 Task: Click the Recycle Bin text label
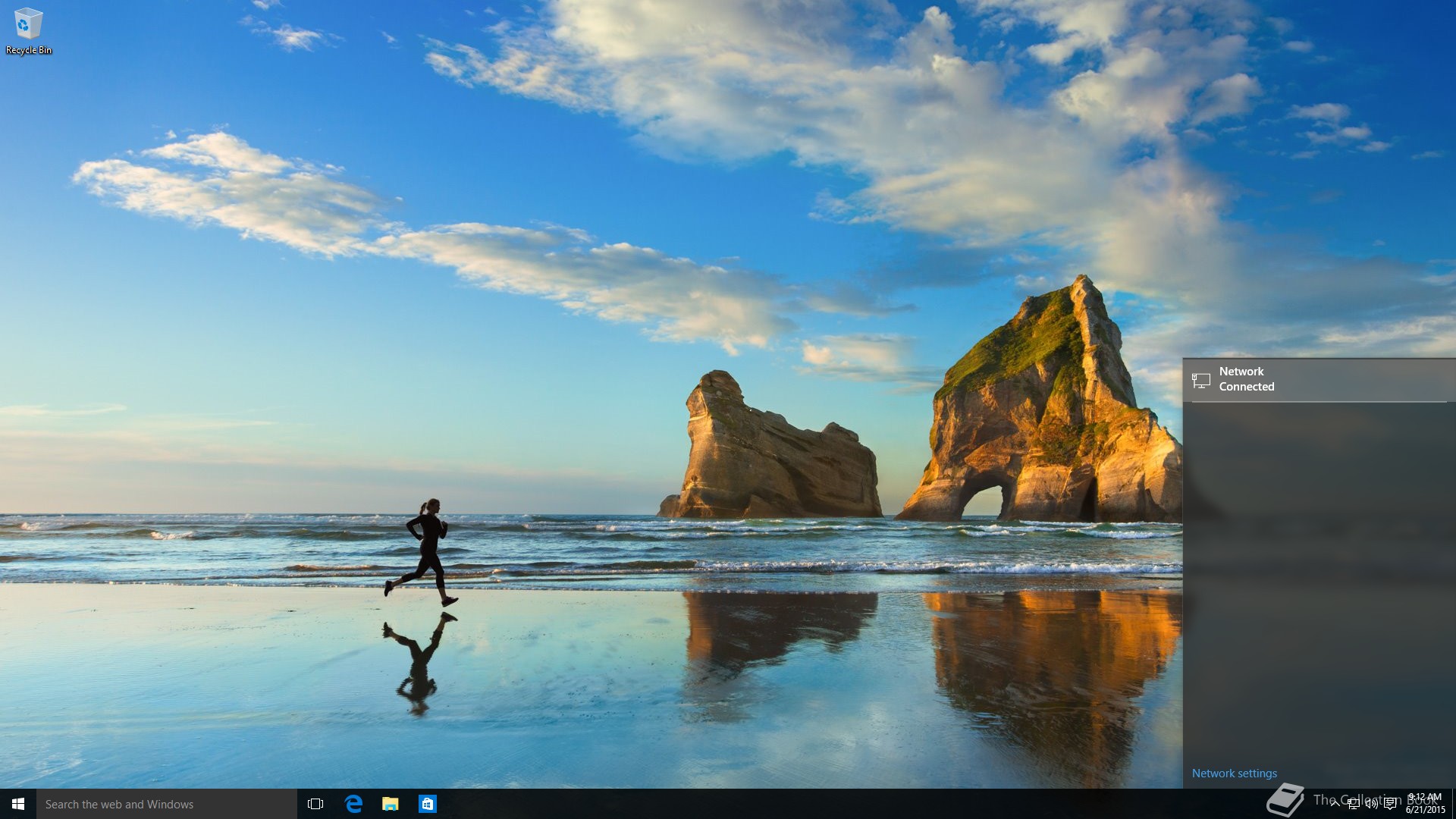(x=29, y=50)
